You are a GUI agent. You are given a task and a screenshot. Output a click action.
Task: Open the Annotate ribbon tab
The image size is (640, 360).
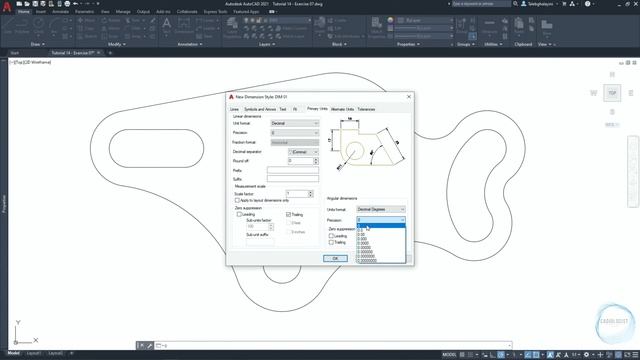60,12
